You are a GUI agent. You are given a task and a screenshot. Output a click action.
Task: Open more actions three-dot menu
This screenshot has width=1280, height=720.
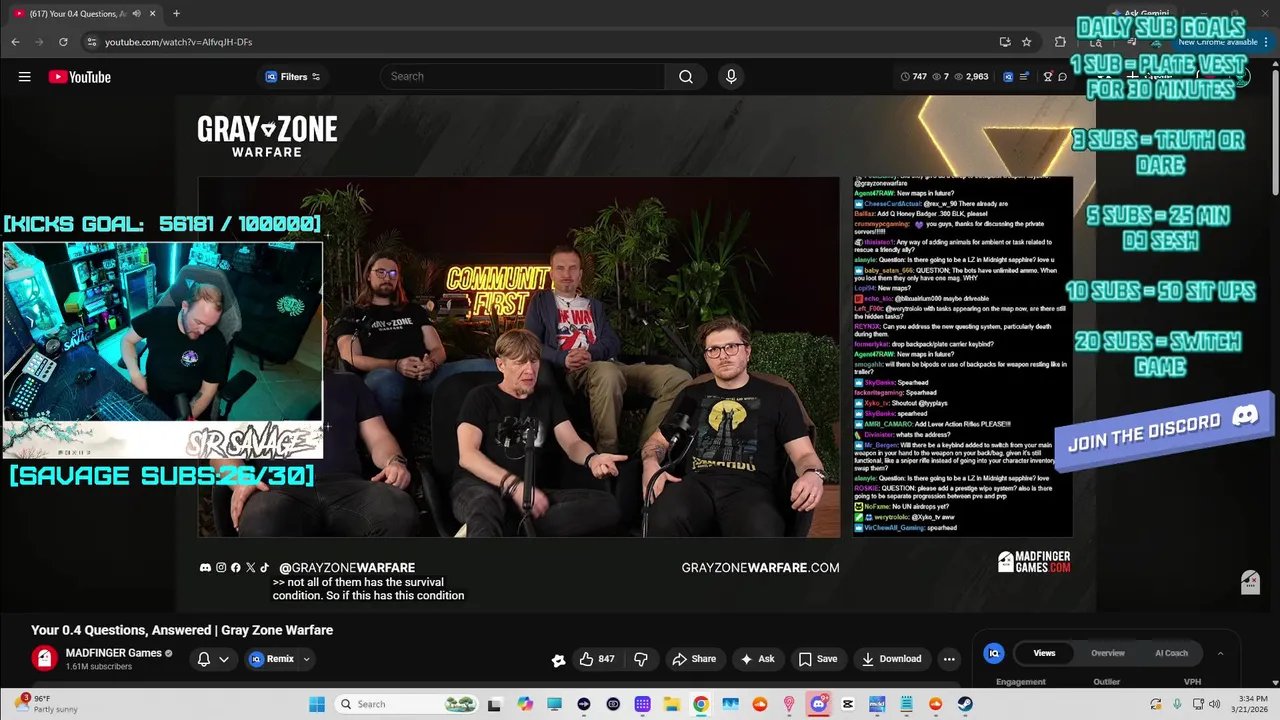[949, 659]
